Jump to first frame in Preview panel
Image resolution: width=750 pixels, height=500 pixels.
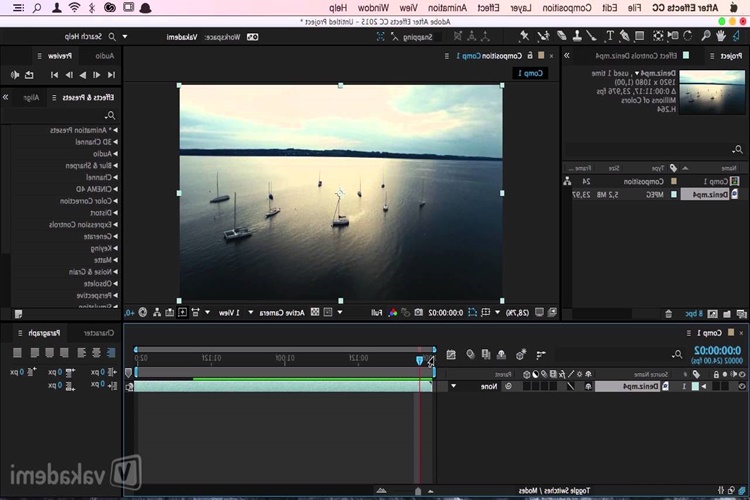(111, 75)
